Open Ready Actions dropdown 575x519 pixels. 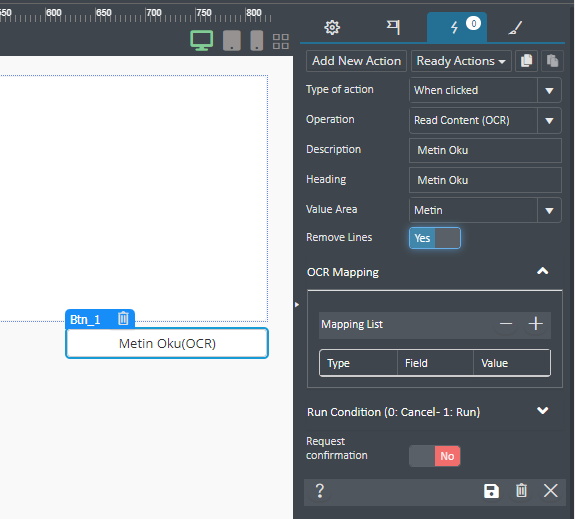coord(461,61)
